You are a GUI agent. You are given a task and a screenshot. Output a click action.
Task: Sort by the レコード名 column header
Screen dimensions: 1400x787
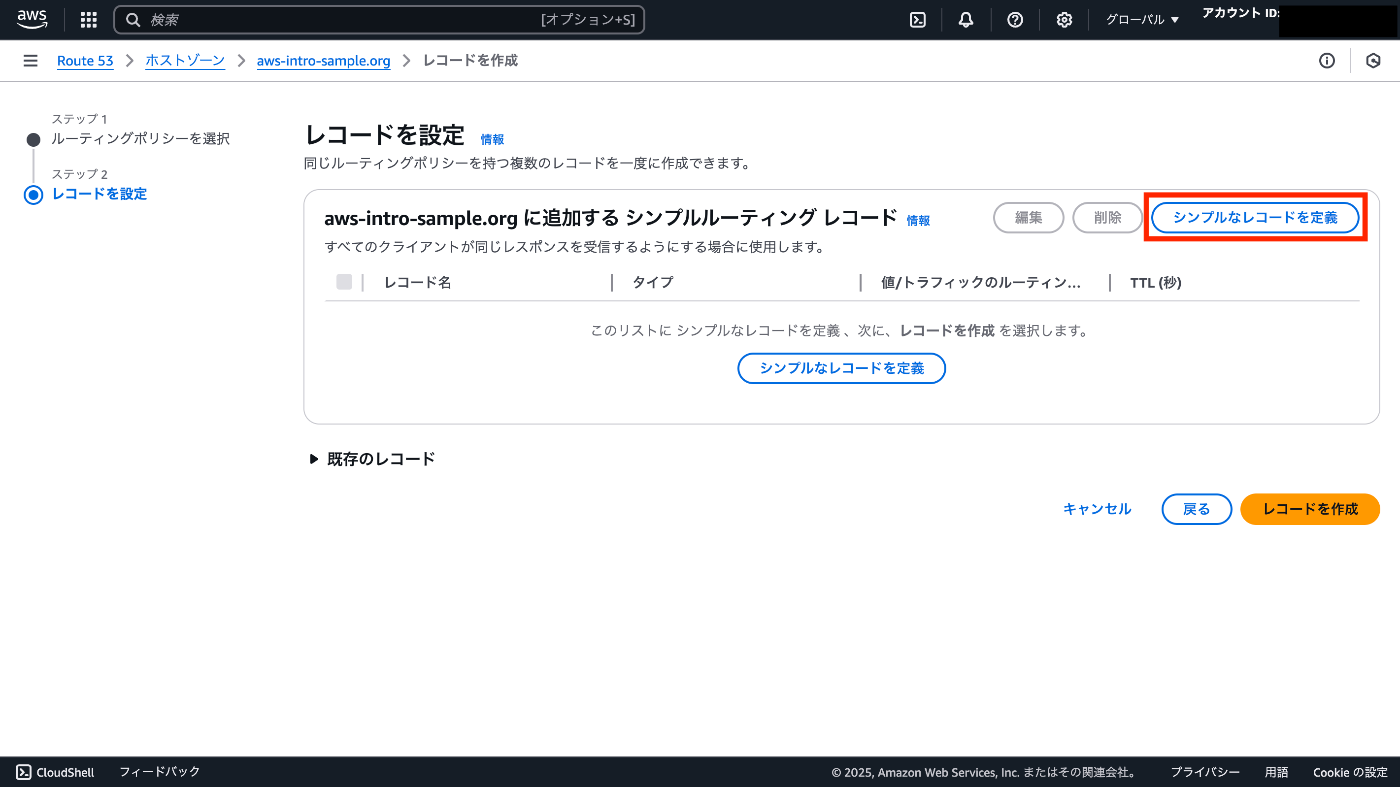click(x=418, y=282)
